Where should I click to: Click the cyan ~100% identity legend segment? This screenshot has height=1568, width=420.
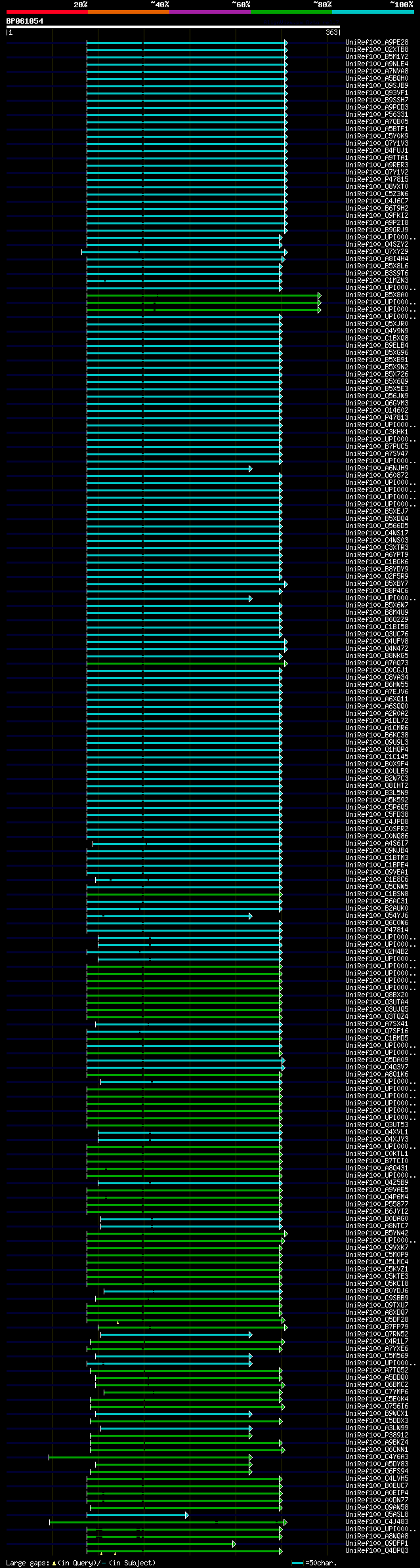point(373,11)
